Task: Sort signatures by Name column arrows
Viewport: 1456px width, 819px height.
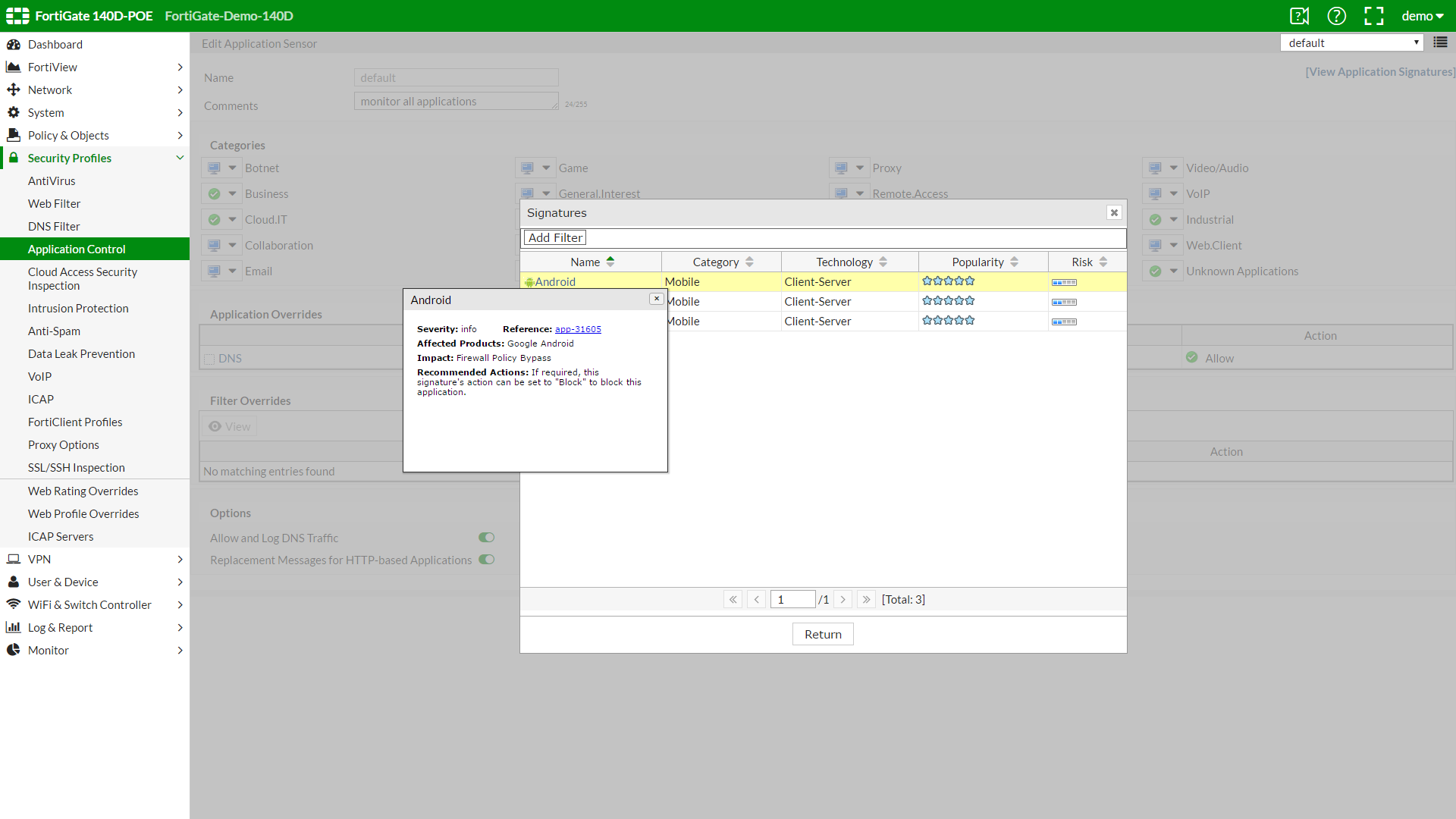Action: coord(610,262)
